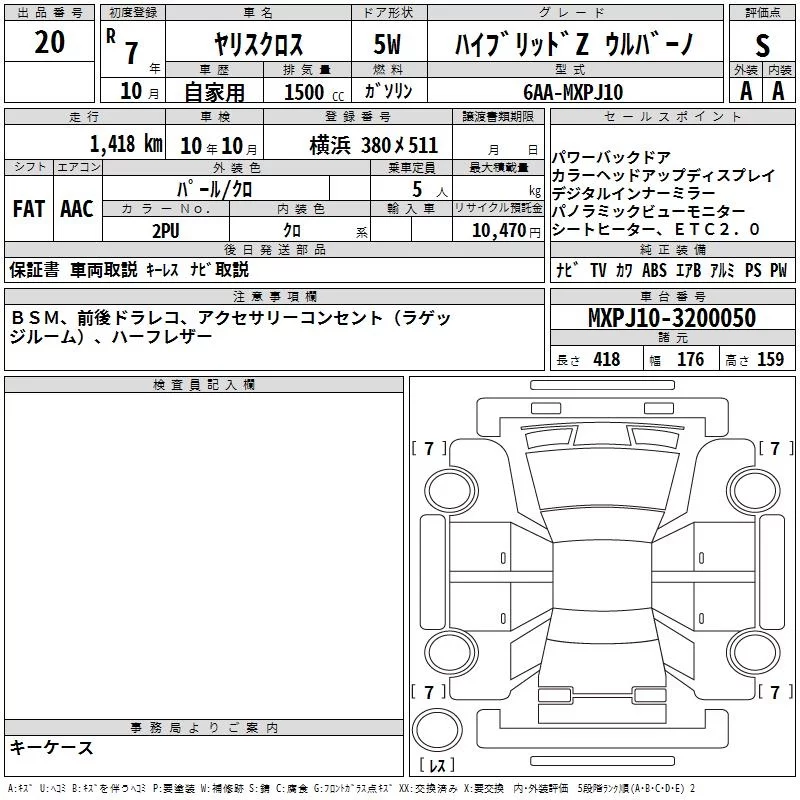Screen dimensions: 800x800
Task: Click アルミ in genuine equipment row
Action: (722, 270)
